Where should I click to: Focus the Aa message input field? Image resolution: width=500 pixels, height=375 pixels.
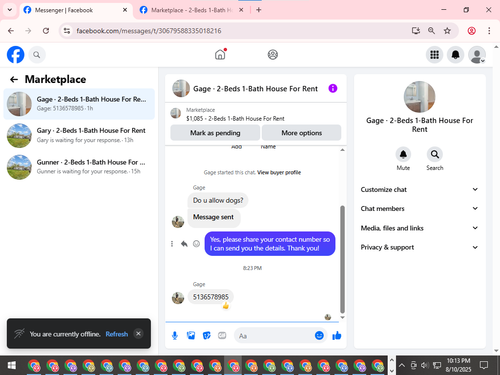(x=275, y=336)
